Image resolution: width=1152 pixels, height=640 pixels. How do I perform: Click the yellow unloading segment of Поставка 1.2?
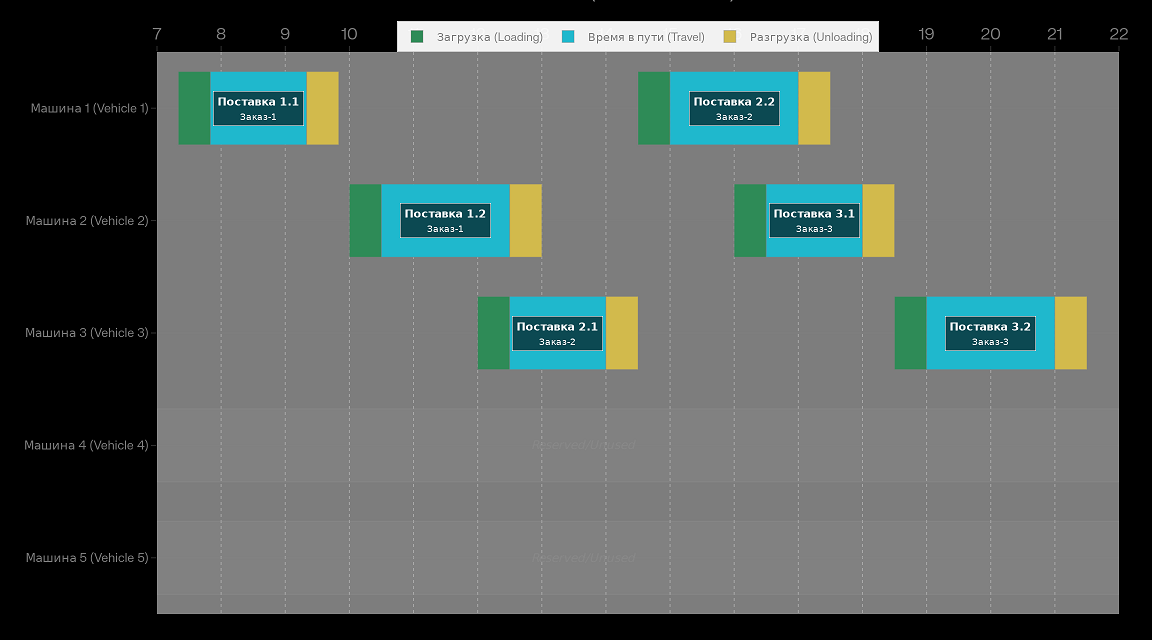pos(526,220)
